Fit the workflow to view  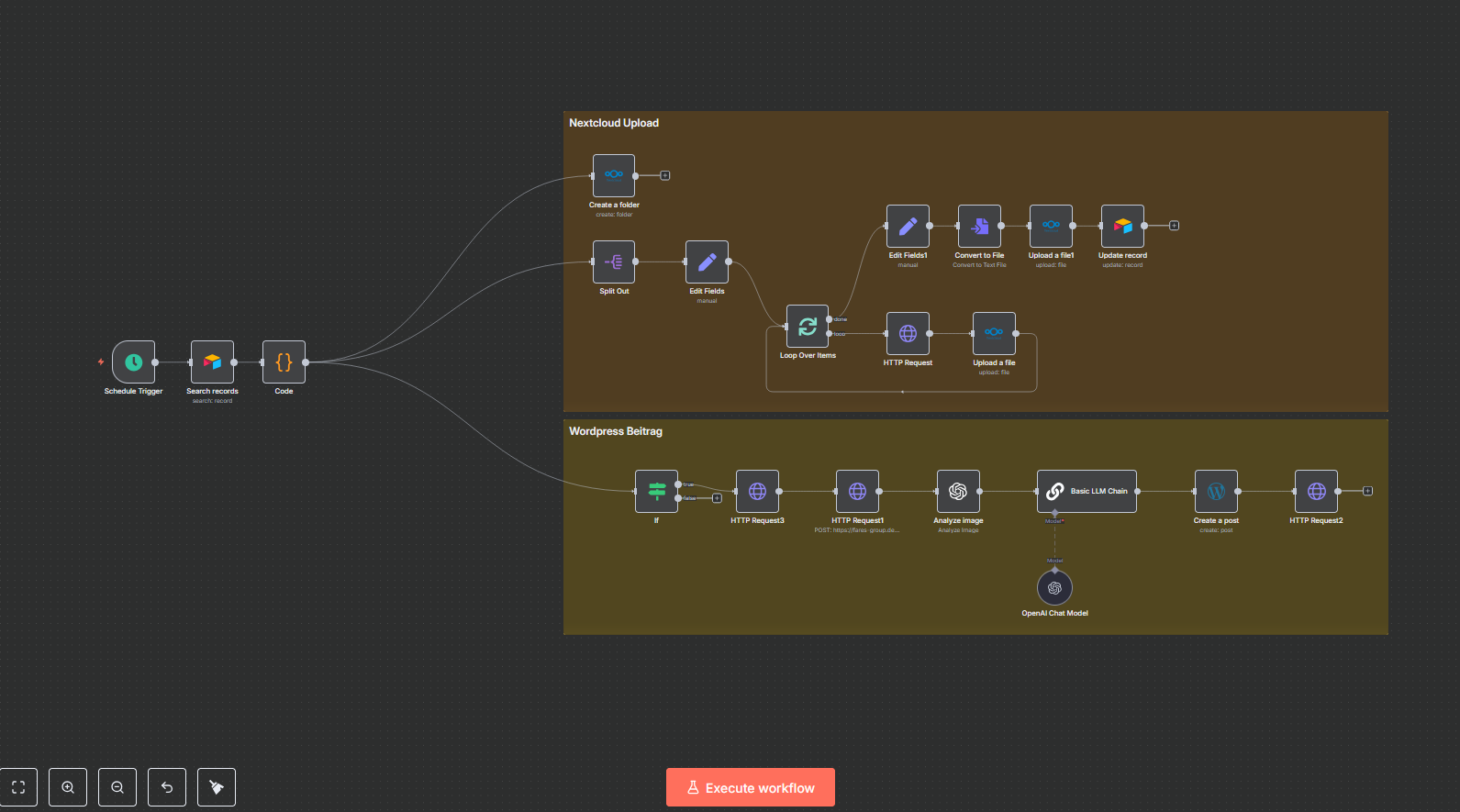tap(18, 787)
